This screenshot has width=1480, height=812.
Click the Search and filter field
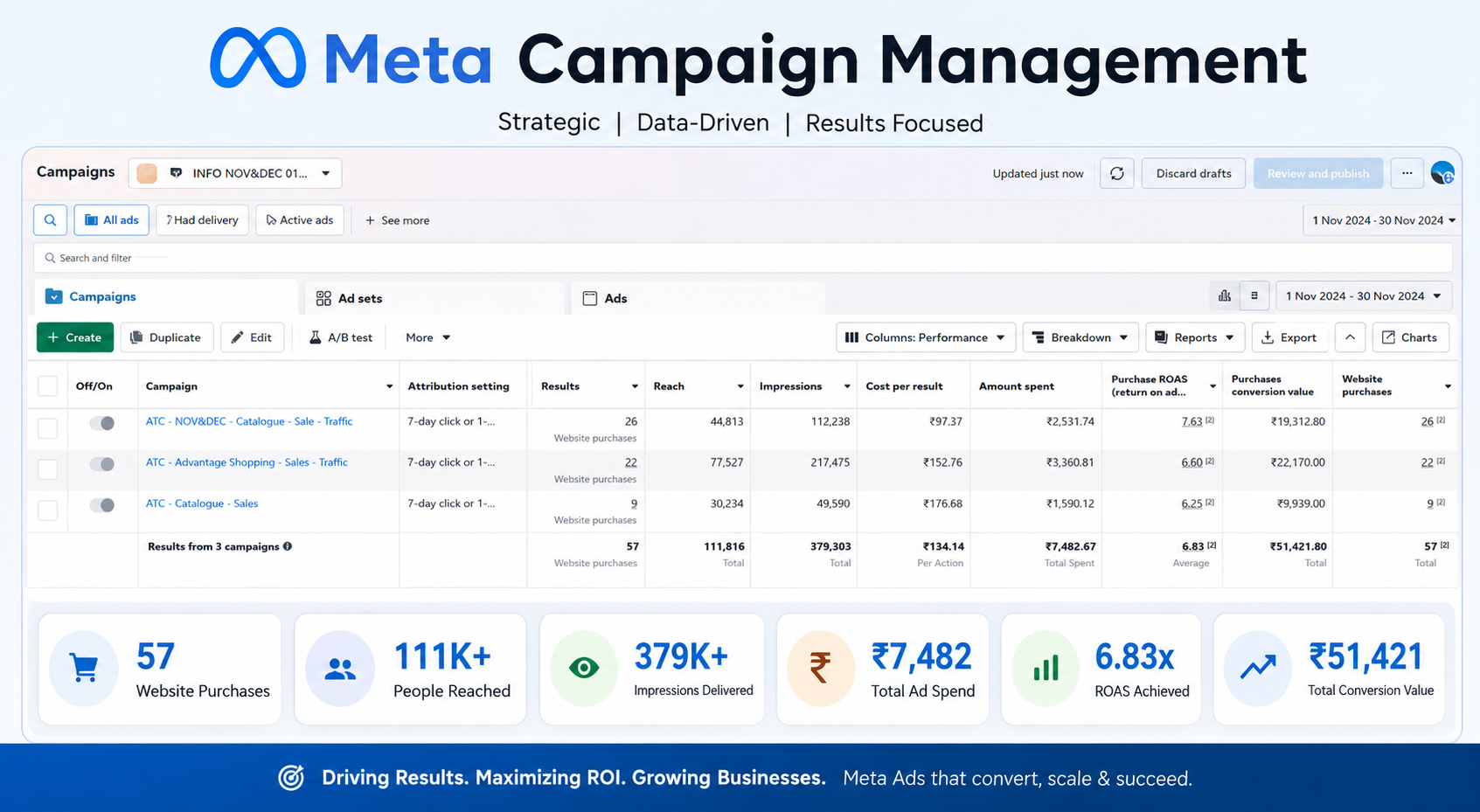coord(743,258)
